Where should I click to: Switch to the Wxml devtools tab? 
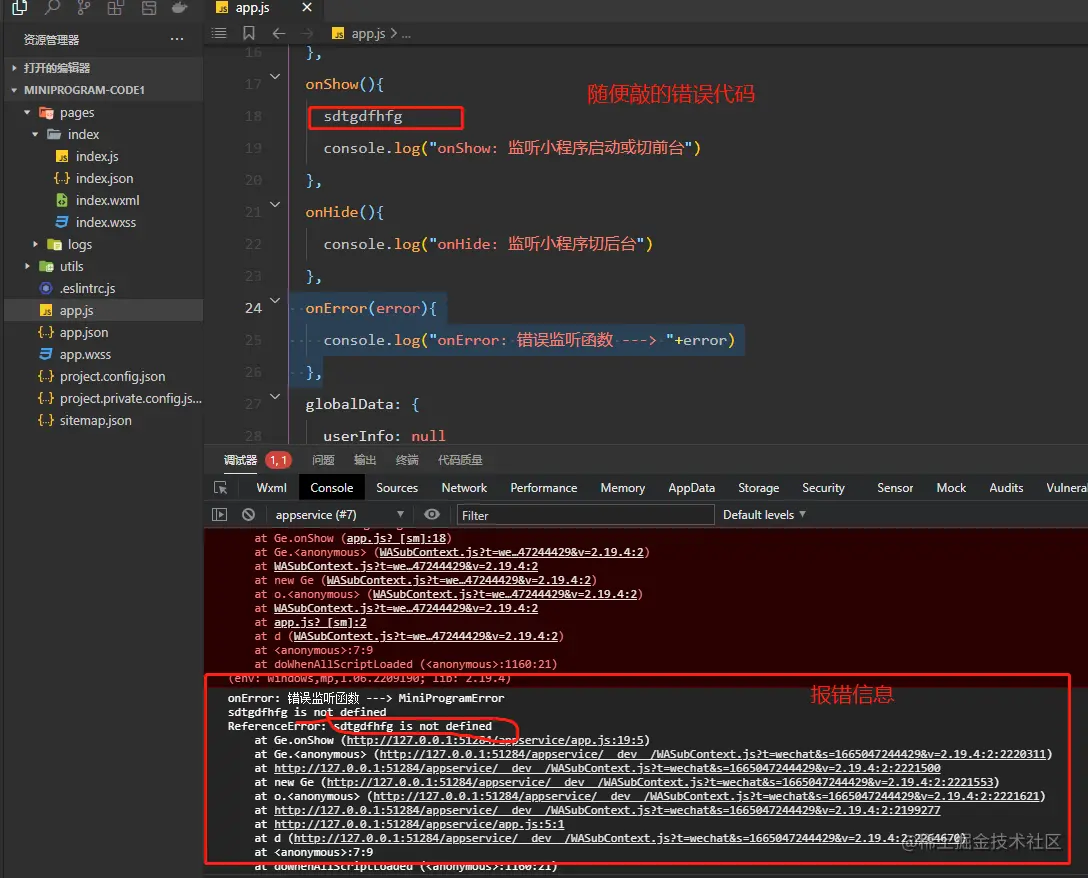[271, 488]
